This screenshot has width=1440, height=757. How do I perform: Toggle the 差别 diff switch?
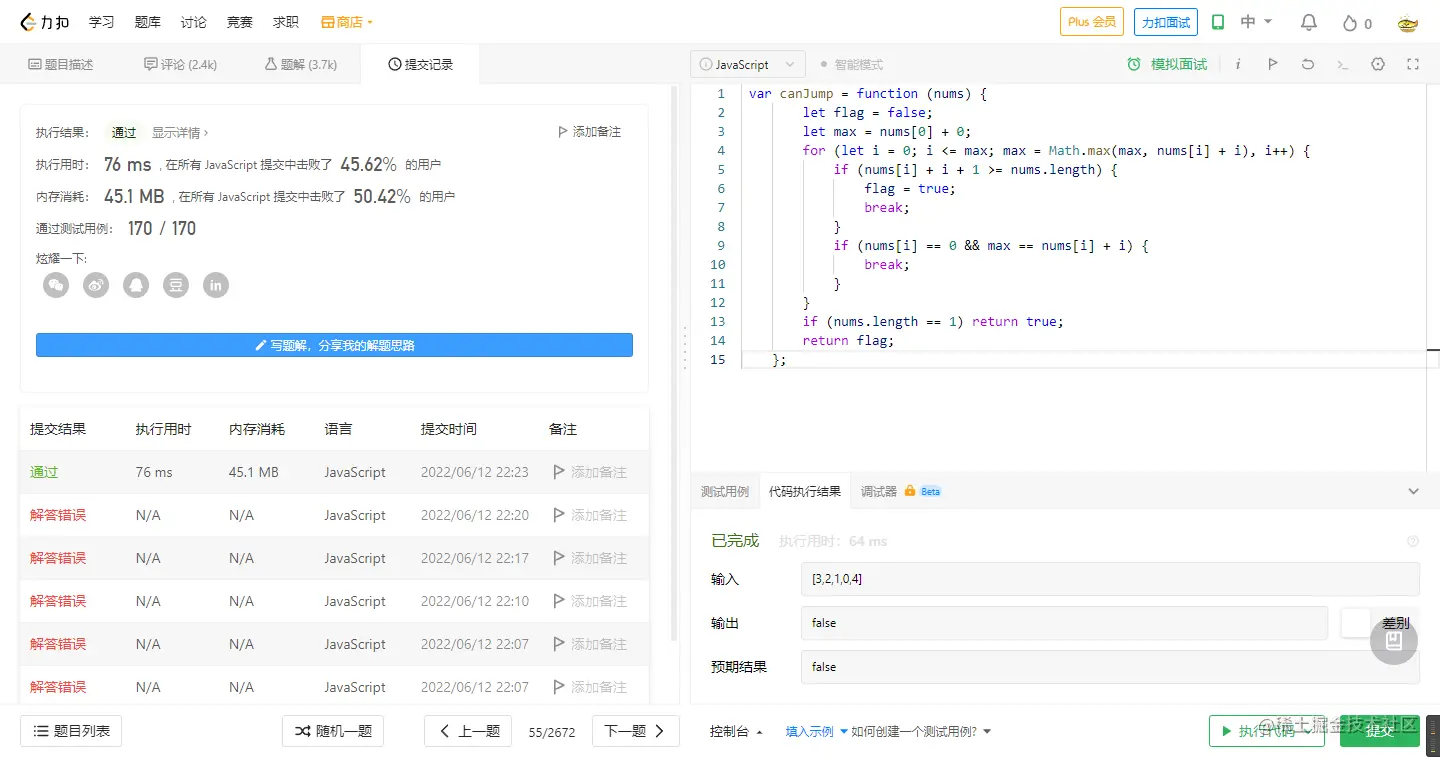click(1356, 623)
